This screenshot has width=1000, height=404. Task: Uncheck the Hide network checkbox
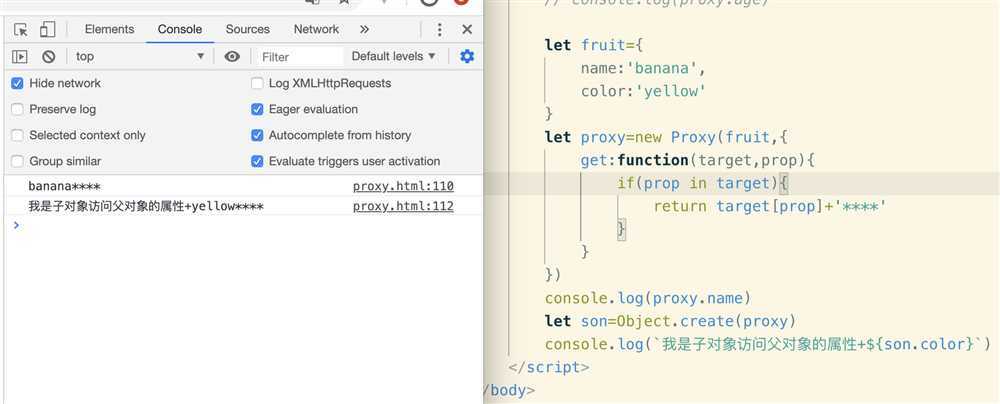pos(17,83)
